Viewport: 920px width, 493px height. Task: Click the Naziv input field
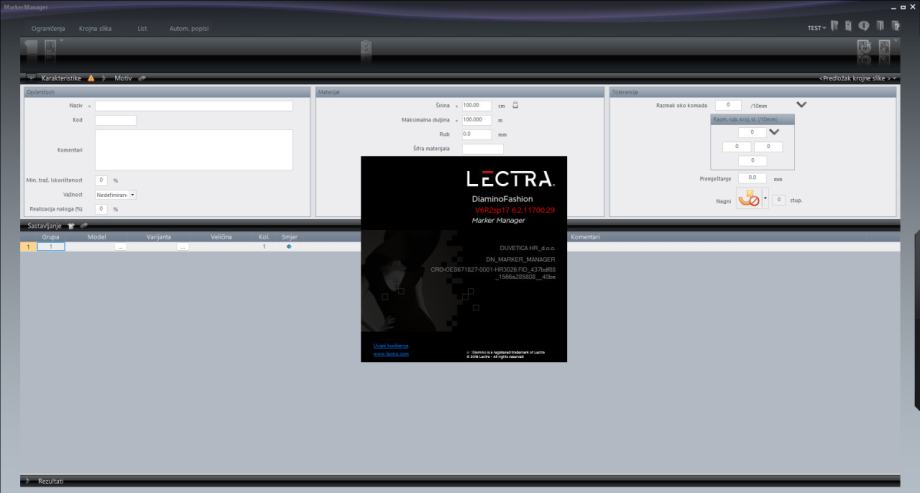point(194,106)
